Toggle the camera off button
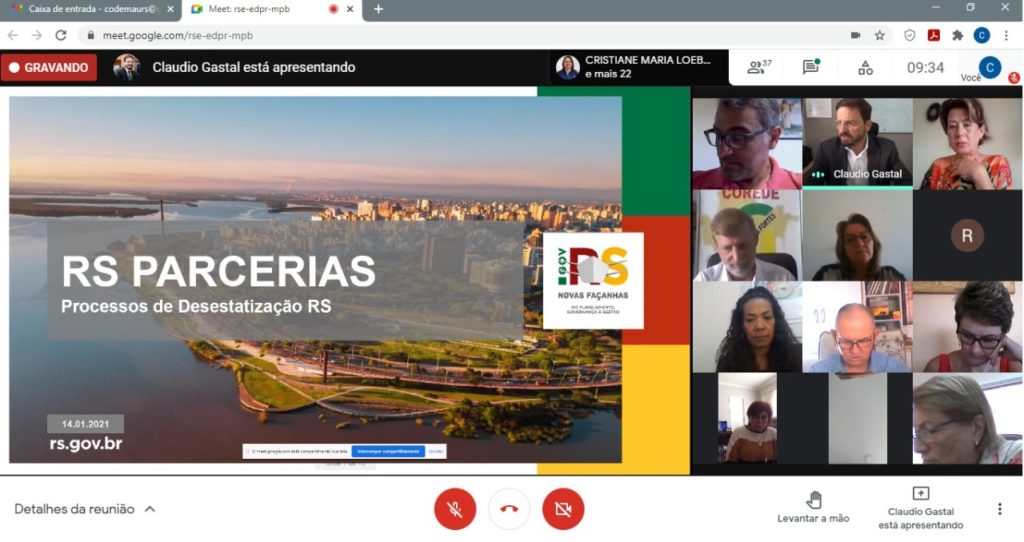This screenshot has height=542, width=1024. [x=563, y=509]
